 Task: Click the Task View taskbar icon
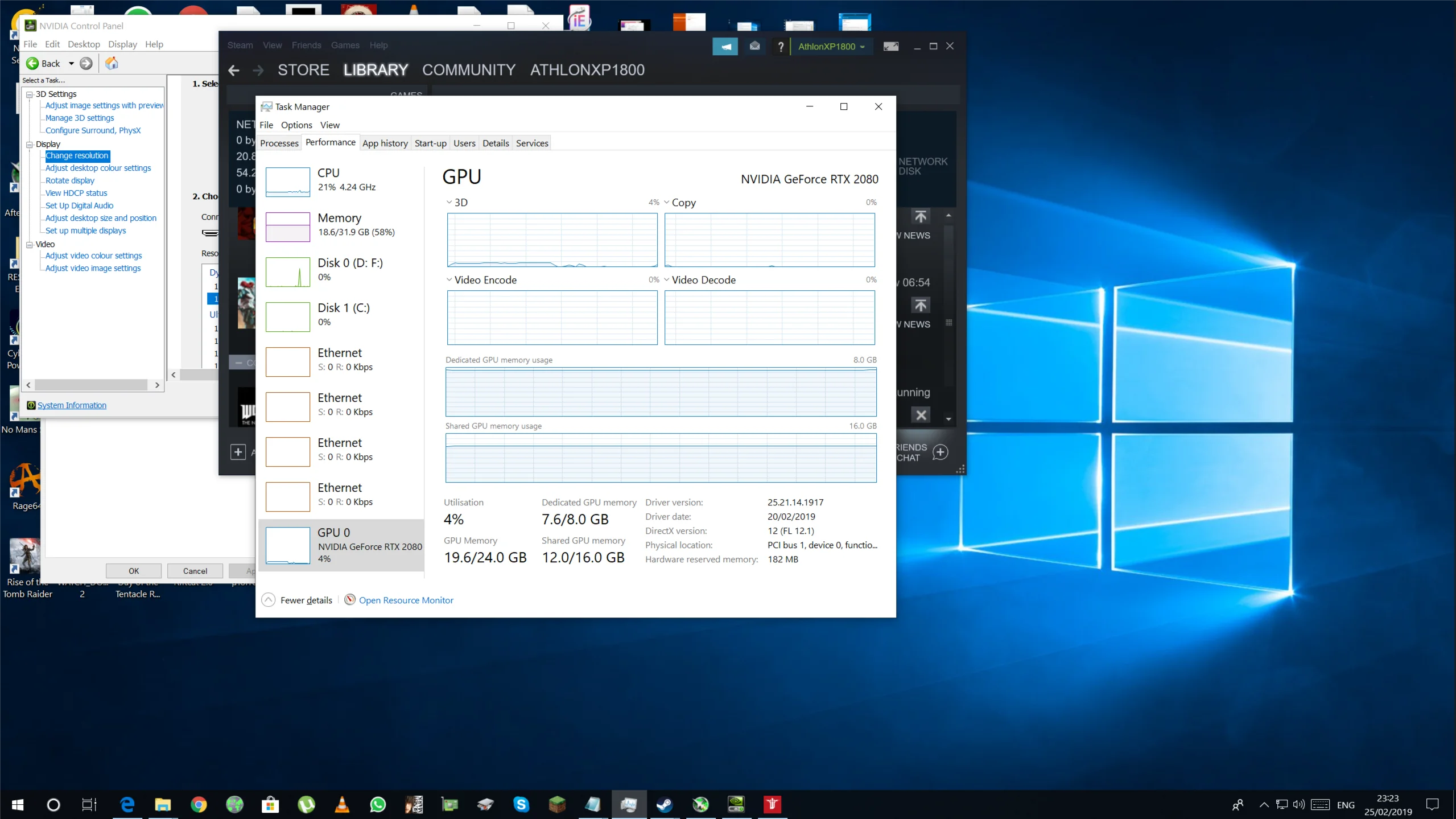click(89, 804)
